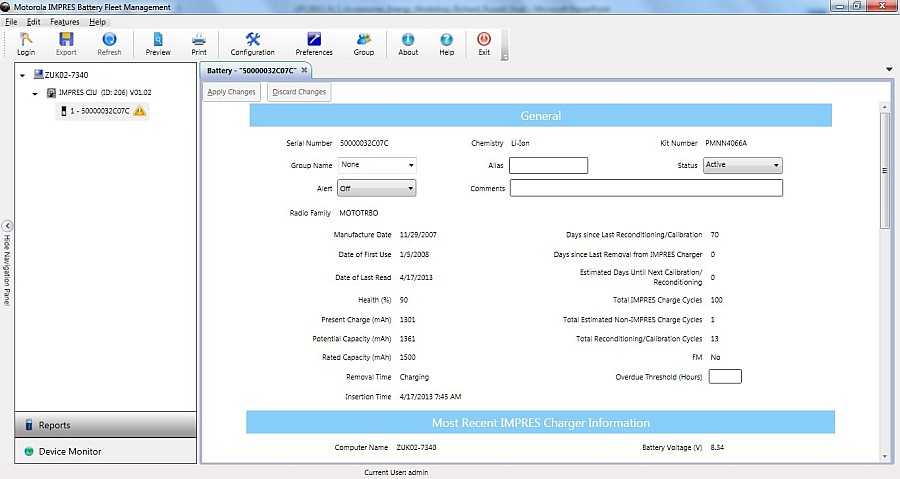This screenshot has height=479, width=900.
Task: Click the vertical scrollbar thumb
Action: pyautogui.click(x=885, y=171)
